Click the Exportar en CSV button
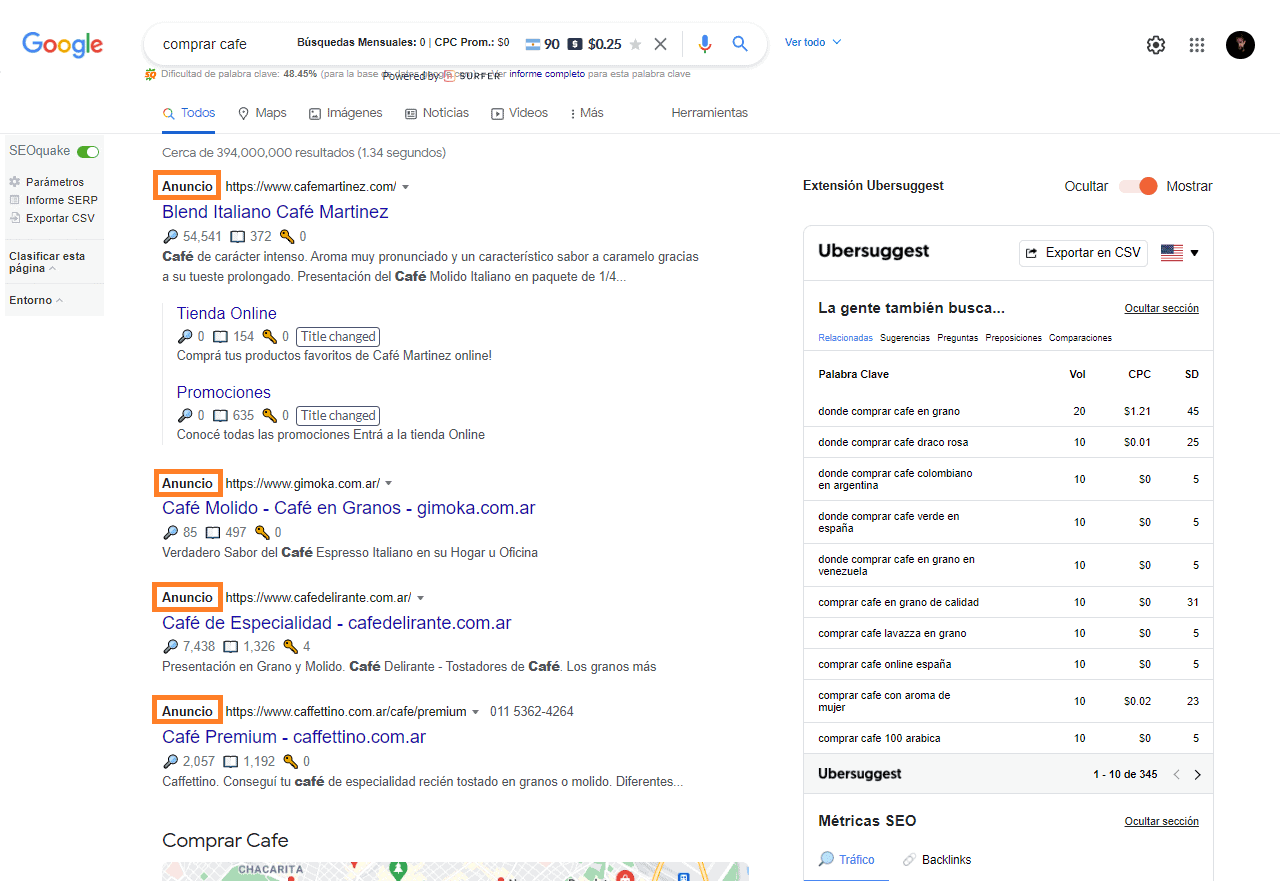Image resolution: width=1280 pixels, height=881 pixels. 1082,253
